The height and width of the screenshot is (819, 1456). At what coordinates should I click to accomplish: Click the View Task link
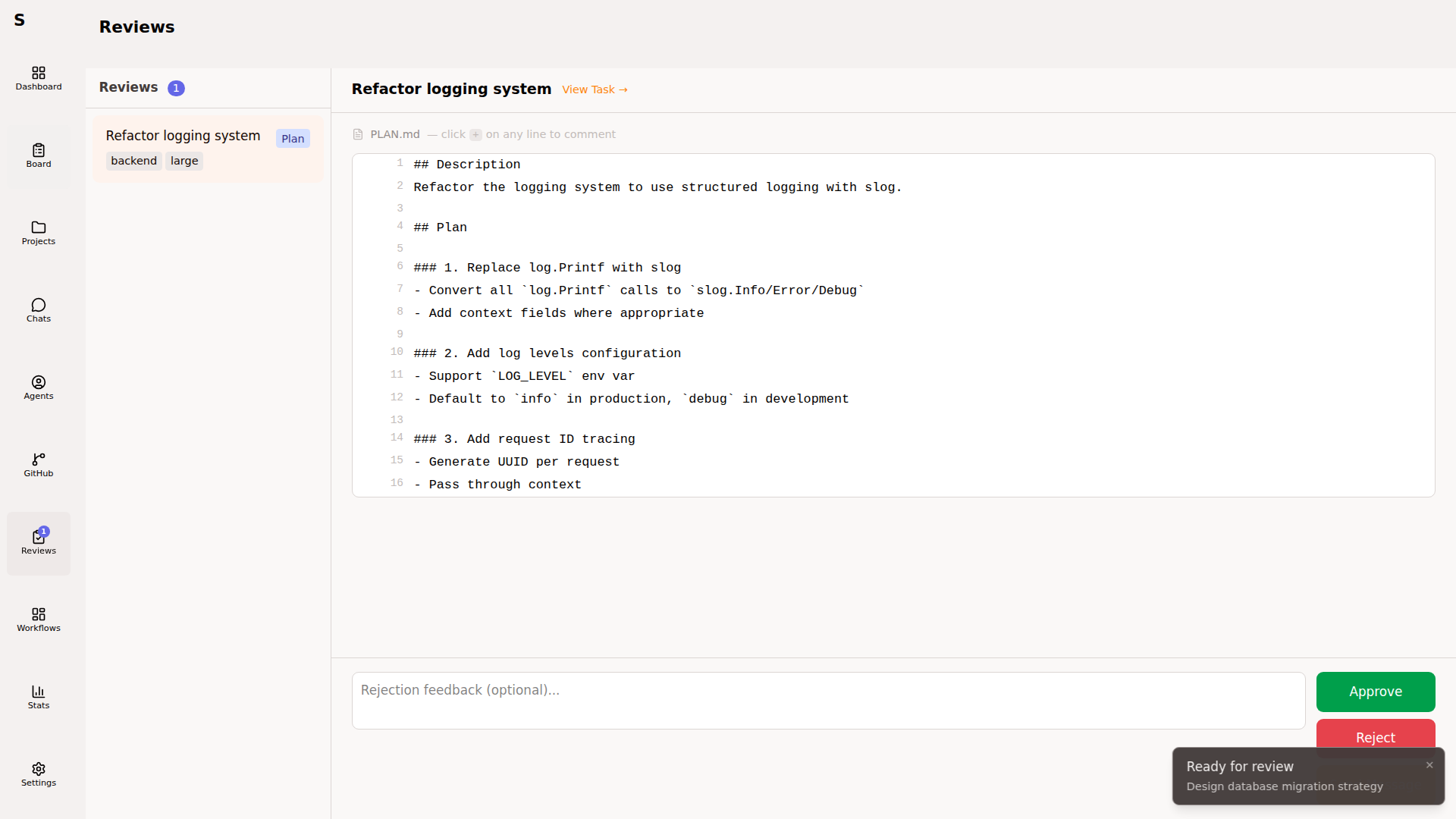pos(595,89)
